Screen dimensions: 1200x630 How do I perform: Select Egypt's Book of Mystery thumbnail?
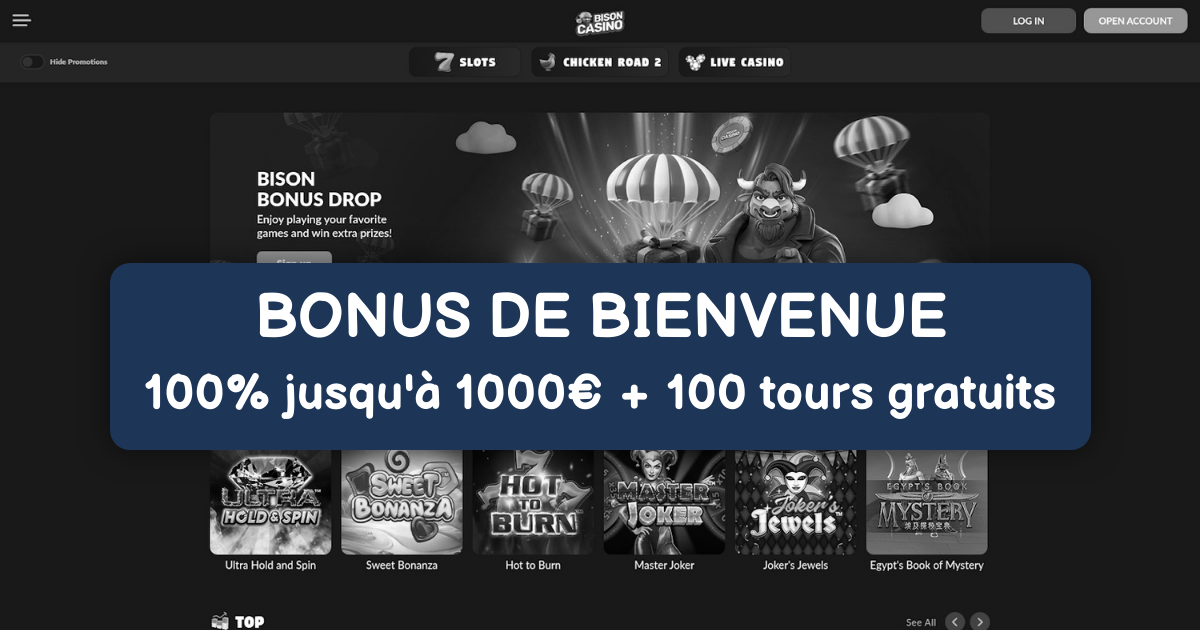pos(927,502)
